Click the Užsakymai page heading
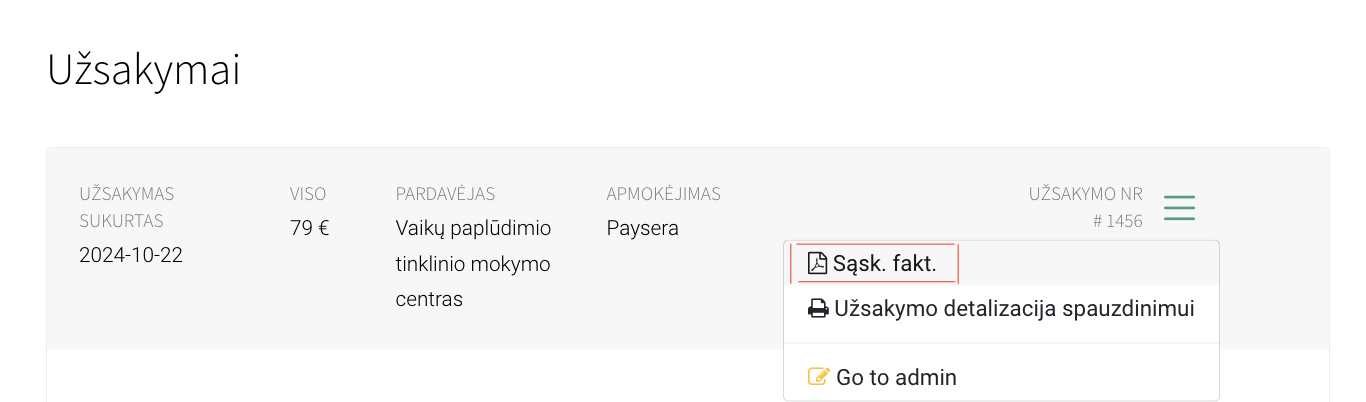The image size is (1366, 402). click(144, 71)
